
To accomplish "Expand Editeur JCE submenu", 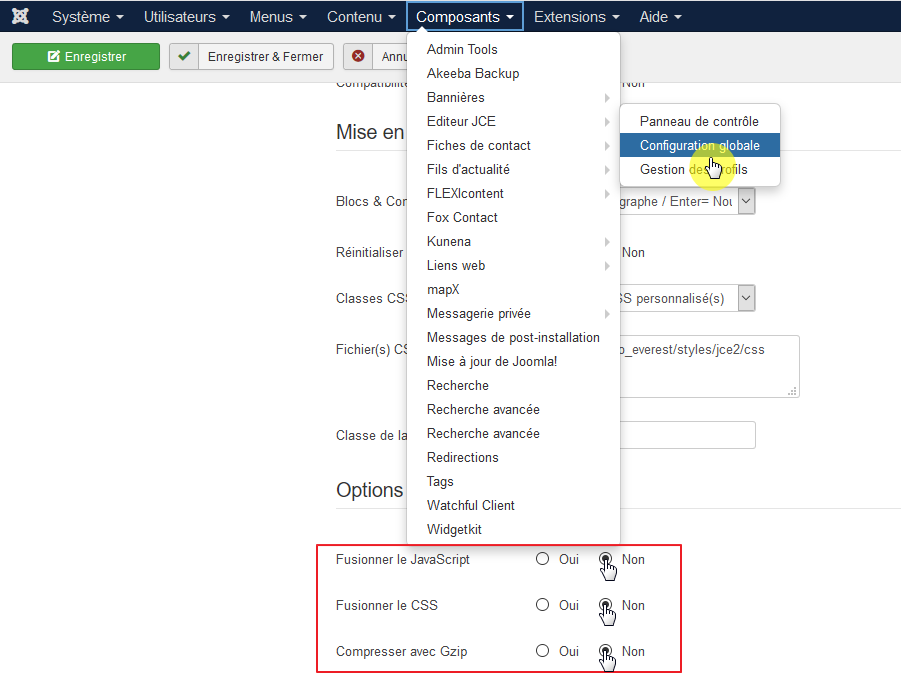I will (513, 122).
